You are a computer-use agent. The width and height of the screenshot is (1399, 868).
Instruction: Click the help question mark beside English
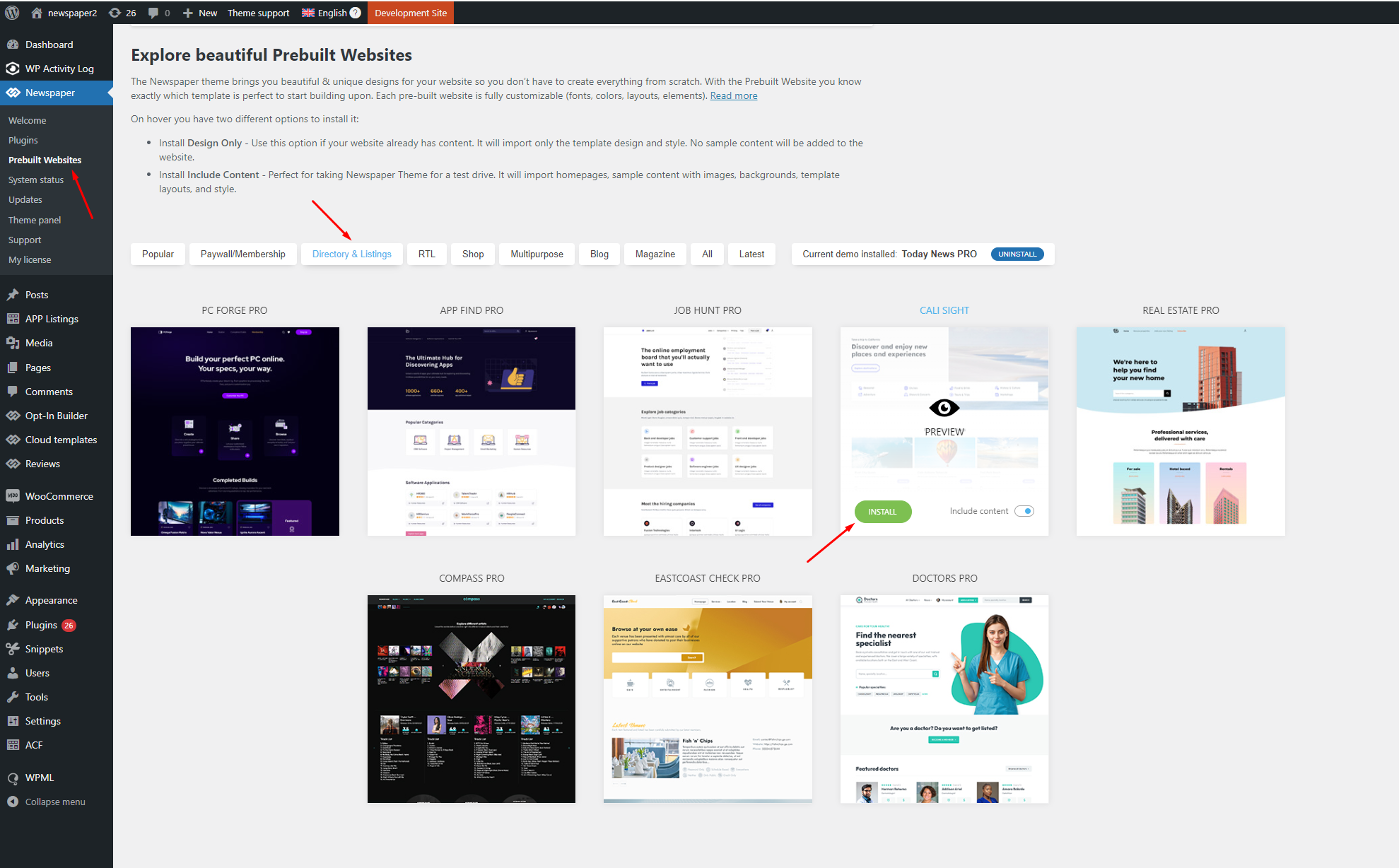tap(356, 13)
